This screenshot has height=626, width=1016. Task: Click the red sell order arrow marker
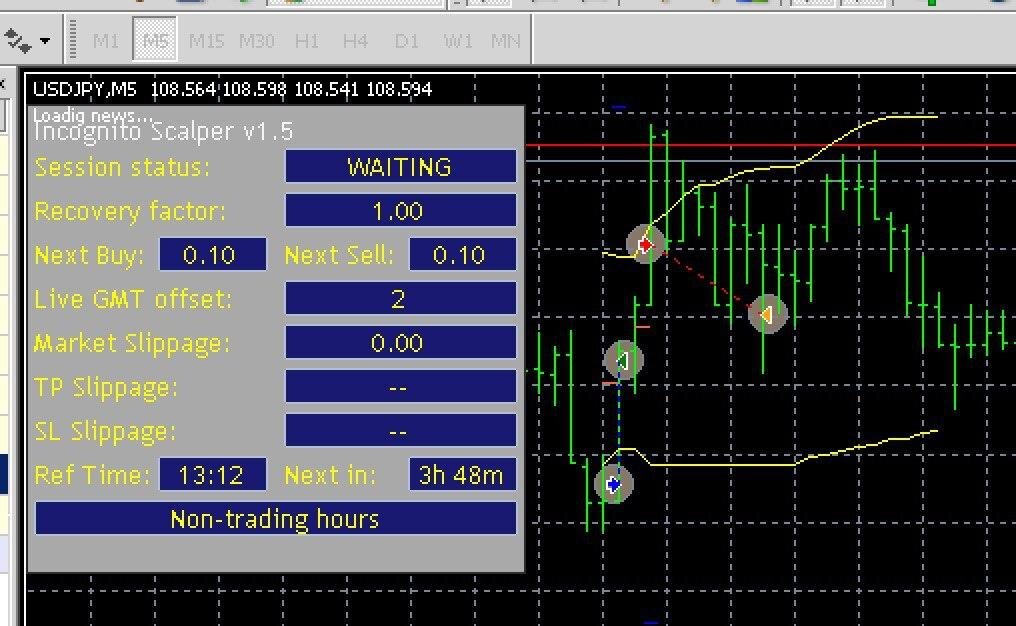(x=646, y=244)
